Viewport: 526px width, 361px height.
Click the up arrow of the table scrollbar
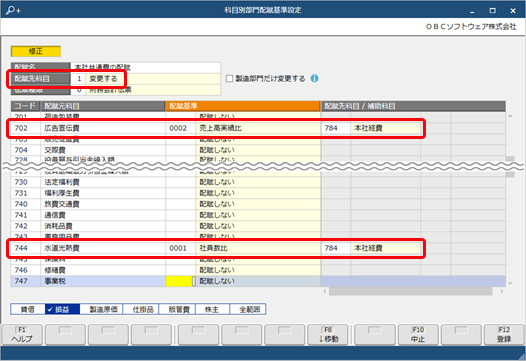click(x=510, y=116)
